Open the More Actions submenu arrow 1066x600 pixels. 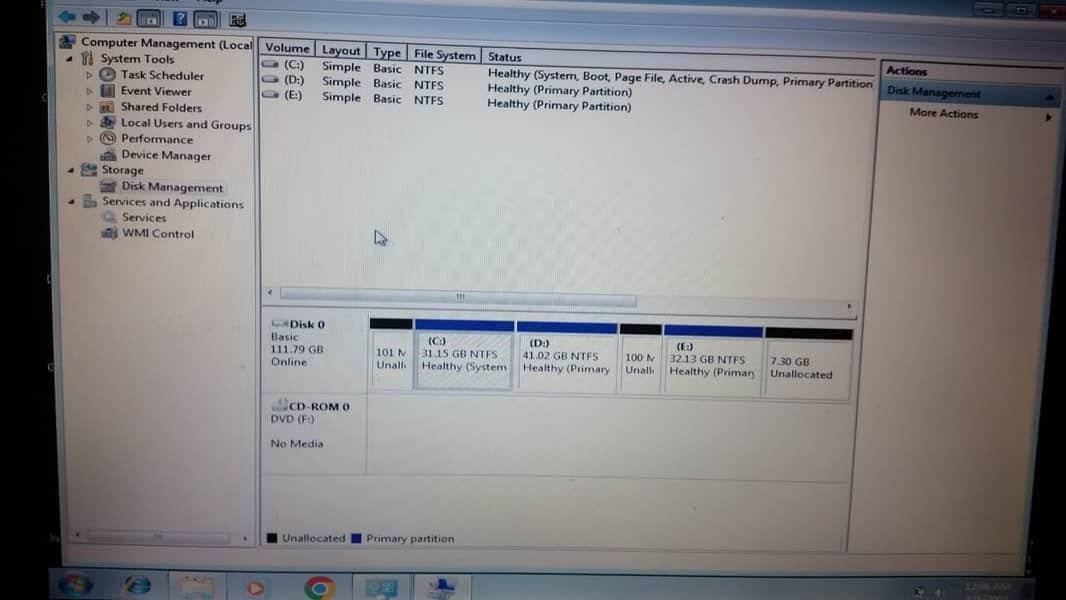point(1048,117)
